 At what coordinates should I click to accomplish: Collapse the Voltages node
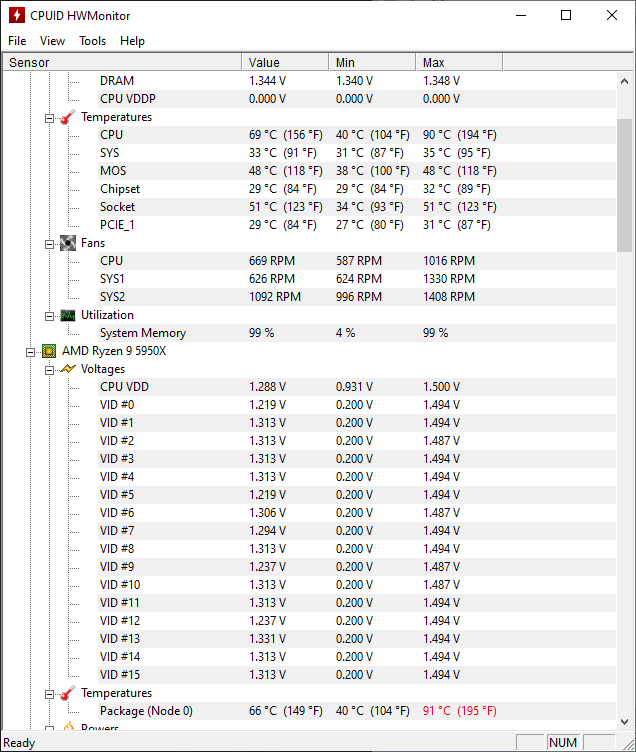pos(49,370)
